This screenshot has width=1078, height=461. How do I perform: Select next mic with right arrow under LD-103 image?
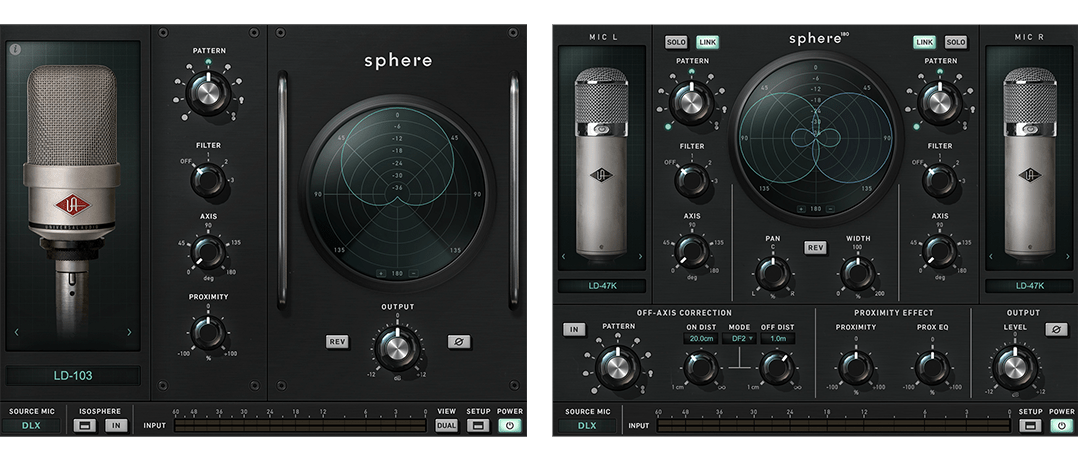click(x=129, y=332)
